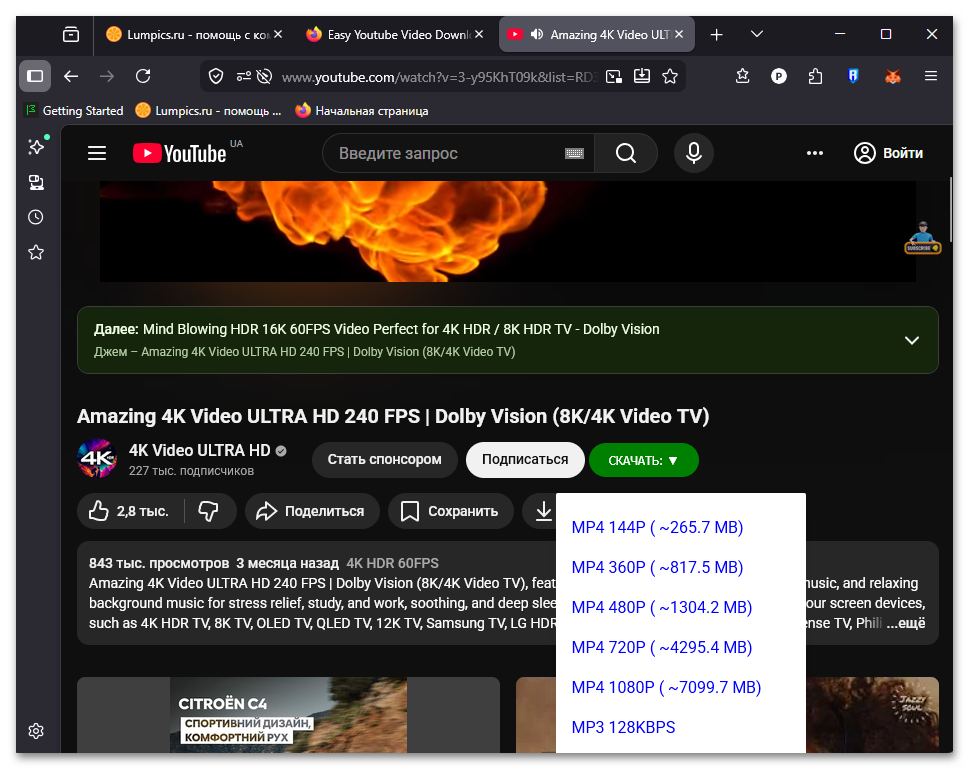Click Поделиться share button
Image resolution: width=969 pixels, height=769 pixels.
312,511
